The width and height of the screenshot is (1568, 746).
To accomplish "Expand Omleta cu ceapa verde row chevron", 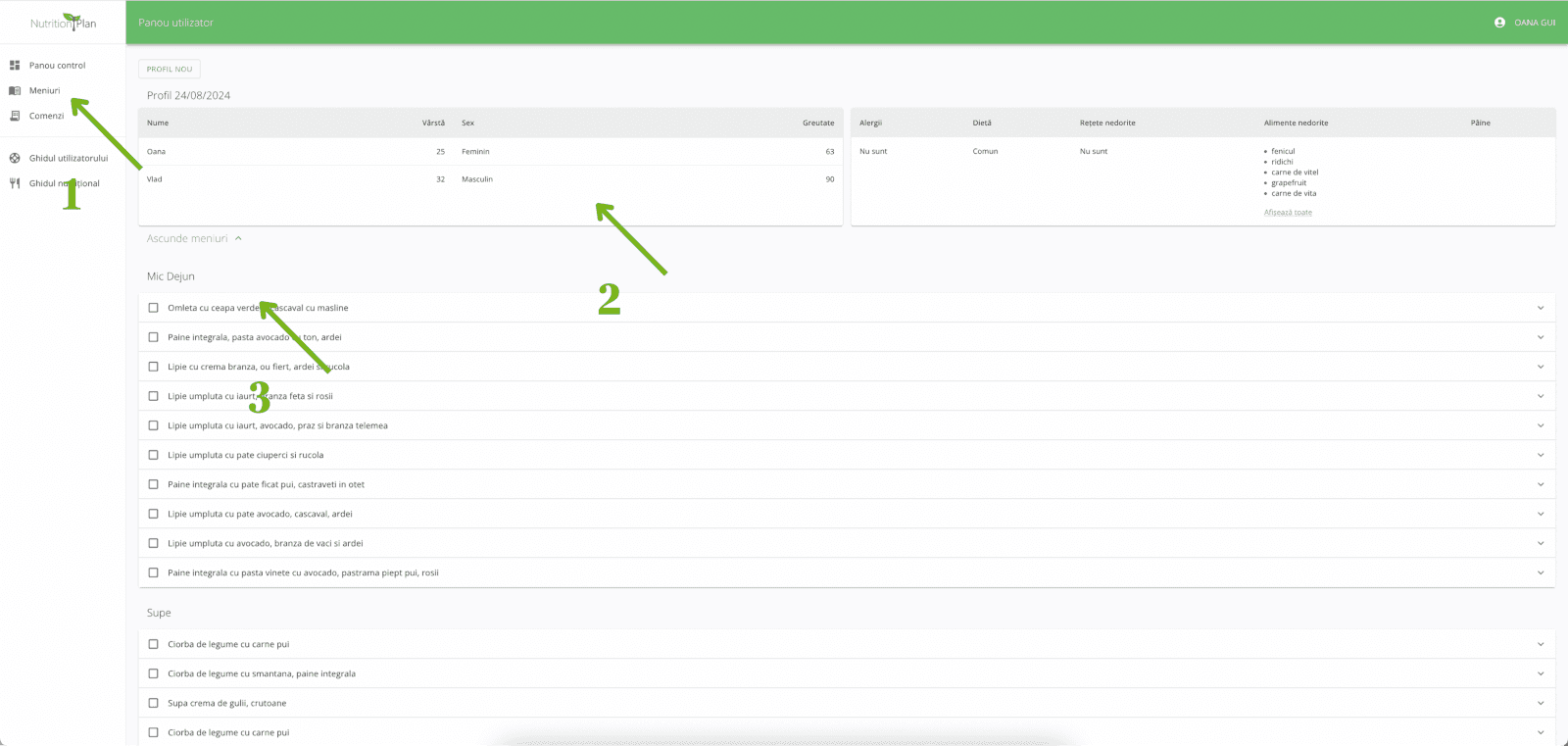I will pos(1541,308).
